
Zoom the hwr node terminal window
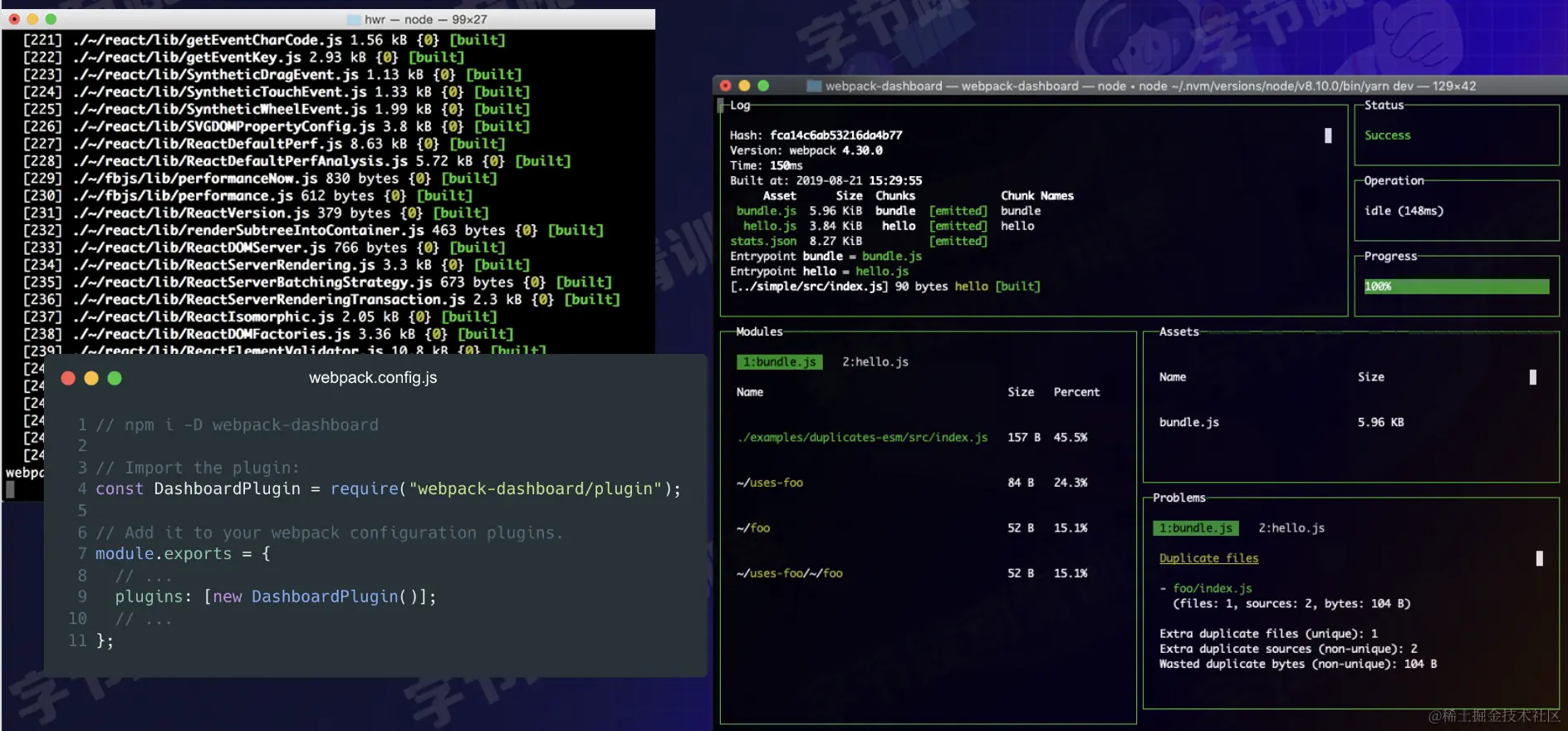coord(51,19)
